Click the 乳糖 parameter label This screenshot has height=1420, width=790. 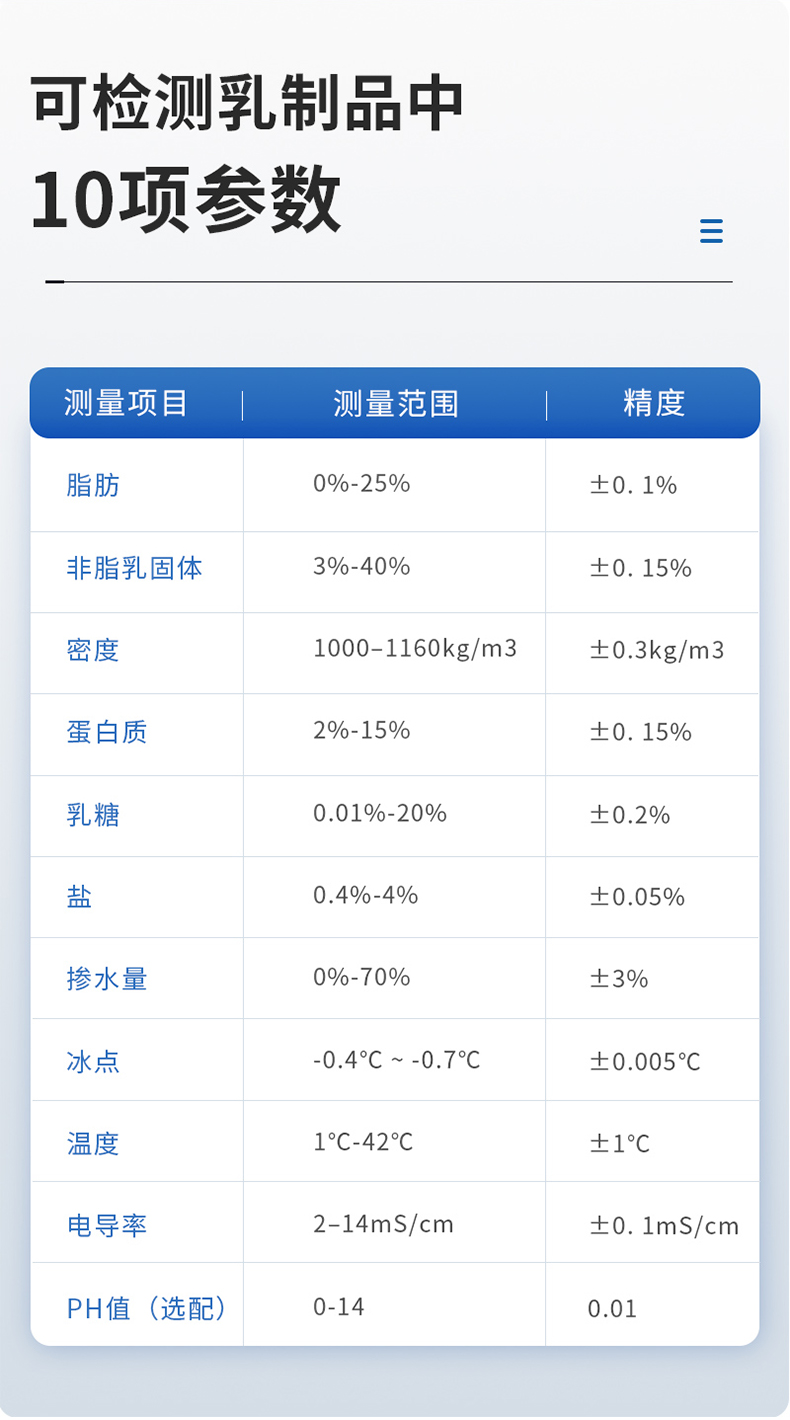(93, 815)
